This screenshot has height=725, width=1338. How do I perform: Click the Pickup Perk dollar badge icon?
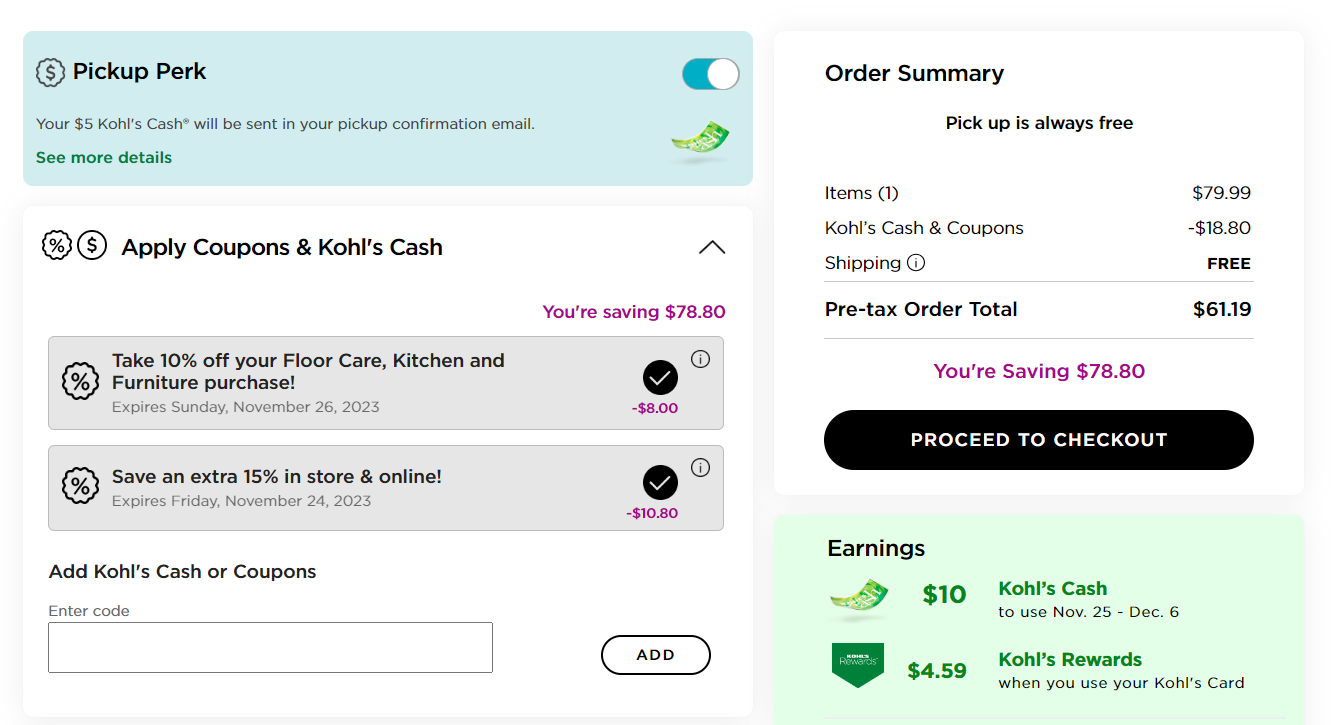tap(50, 72)
